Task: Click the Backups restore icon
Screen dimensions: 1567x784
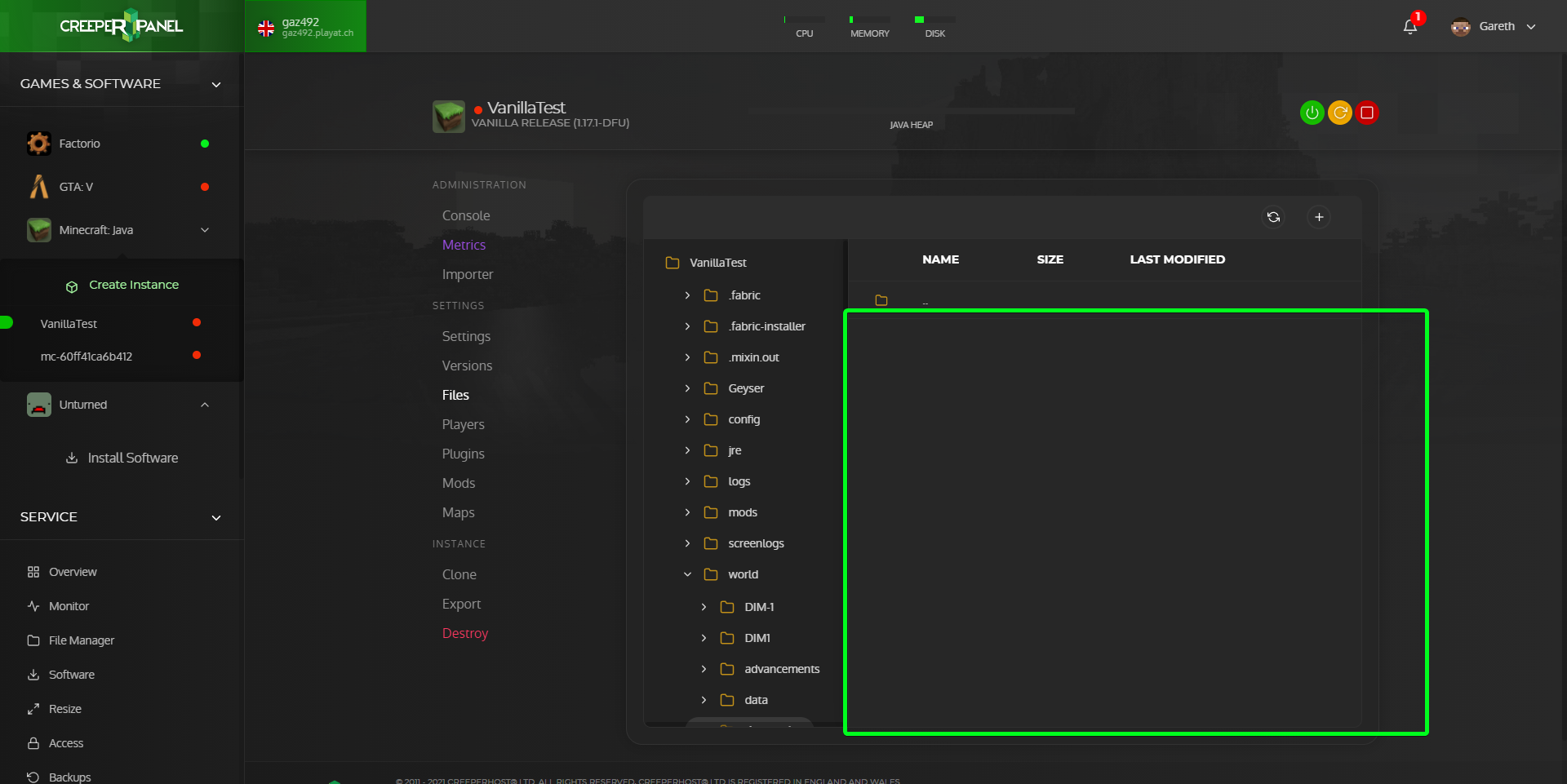Action: [33, 777]
